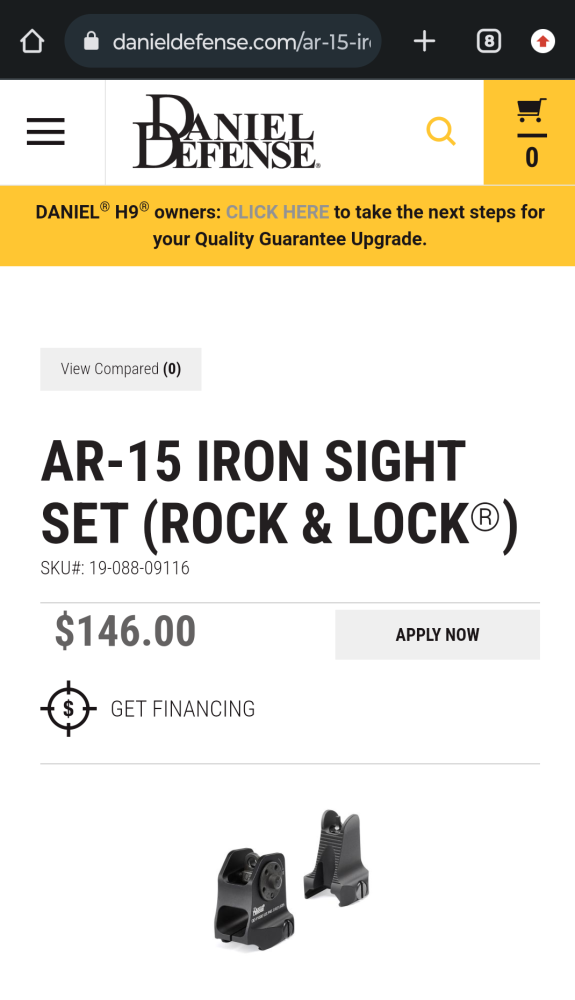Image resolution: width=575 pixels, height=1000 pixels.
Task: Tap the dollar crosshair financing icon
Action: pos(68,709)
